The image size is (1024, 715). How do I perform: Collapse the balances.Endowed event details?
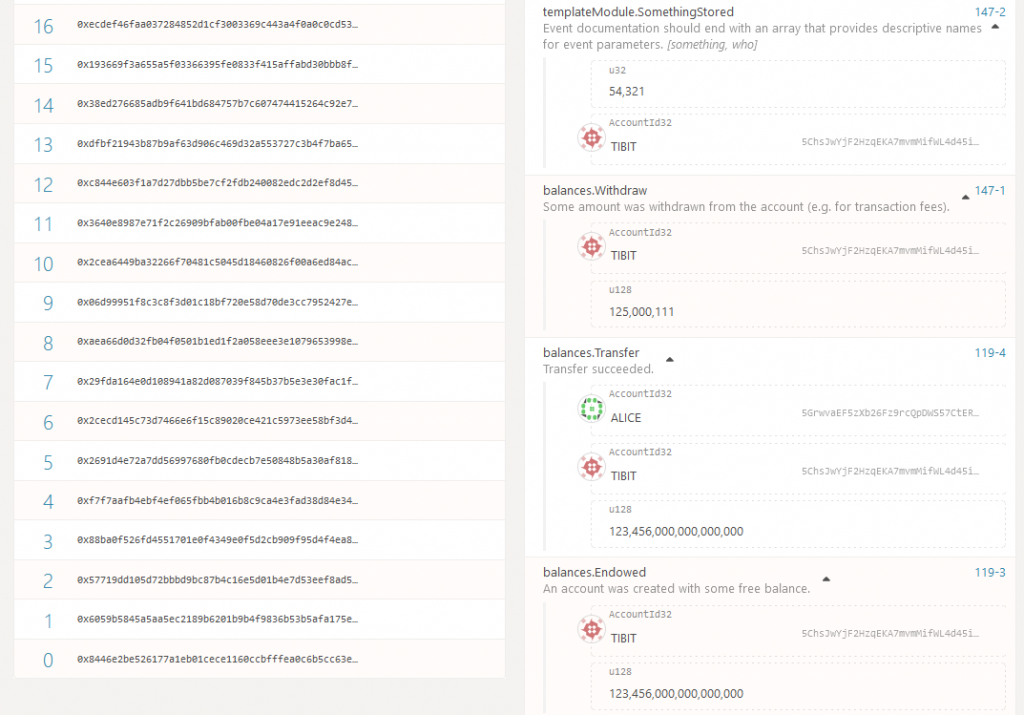pyautogui.click(x=826, y=579)
